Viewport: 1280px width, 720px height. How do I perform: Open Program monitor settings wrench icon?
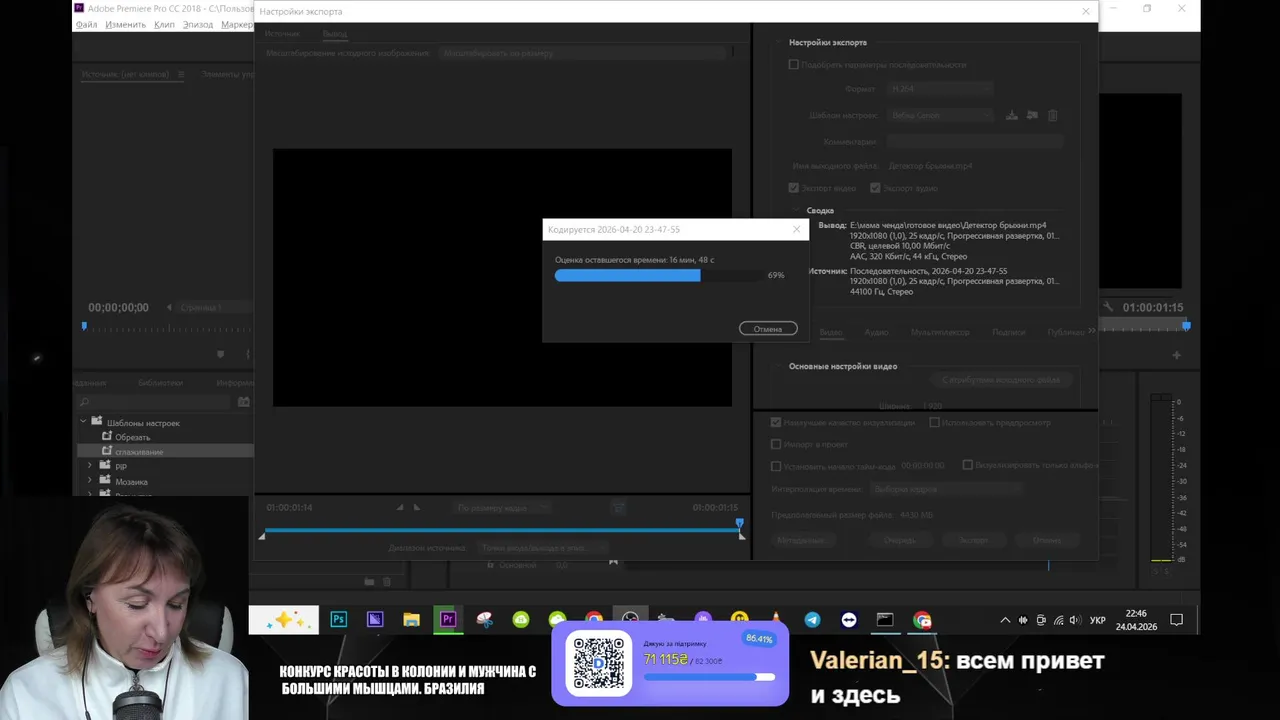1108,307
